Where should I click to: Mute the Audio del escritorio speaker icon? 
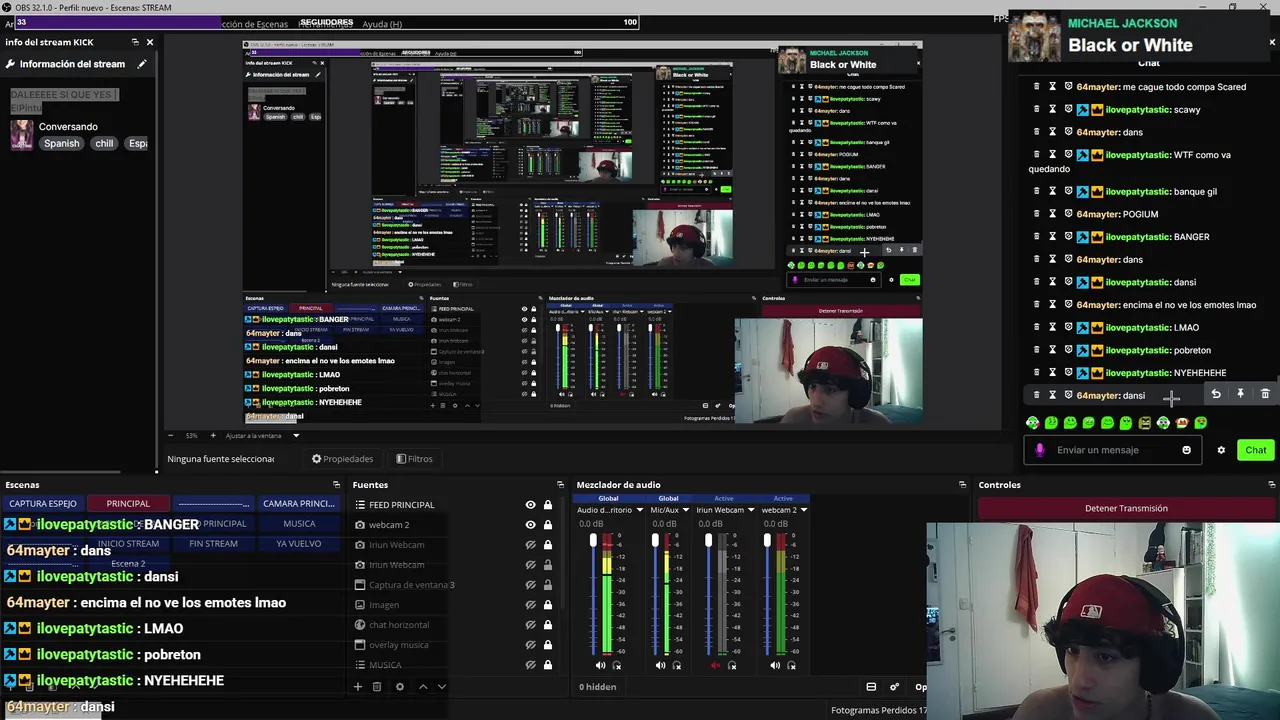(601, 665)
